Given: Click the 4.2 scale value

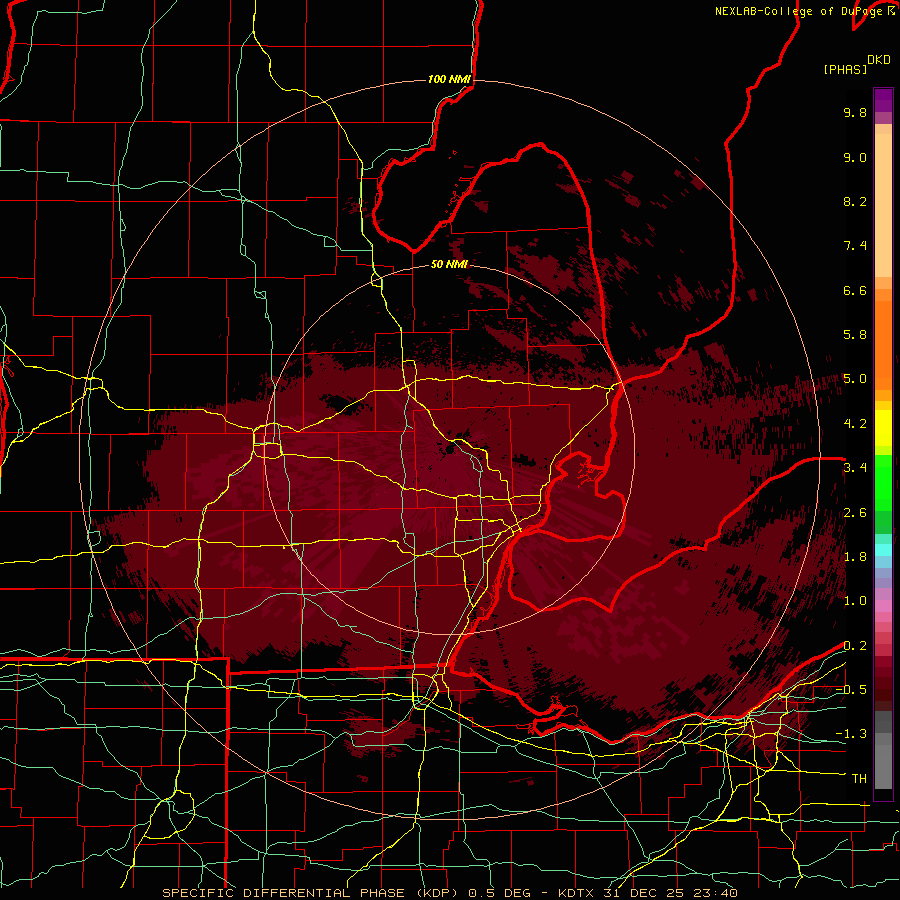Looking at the screenshot, I should (x=855, y=424).
